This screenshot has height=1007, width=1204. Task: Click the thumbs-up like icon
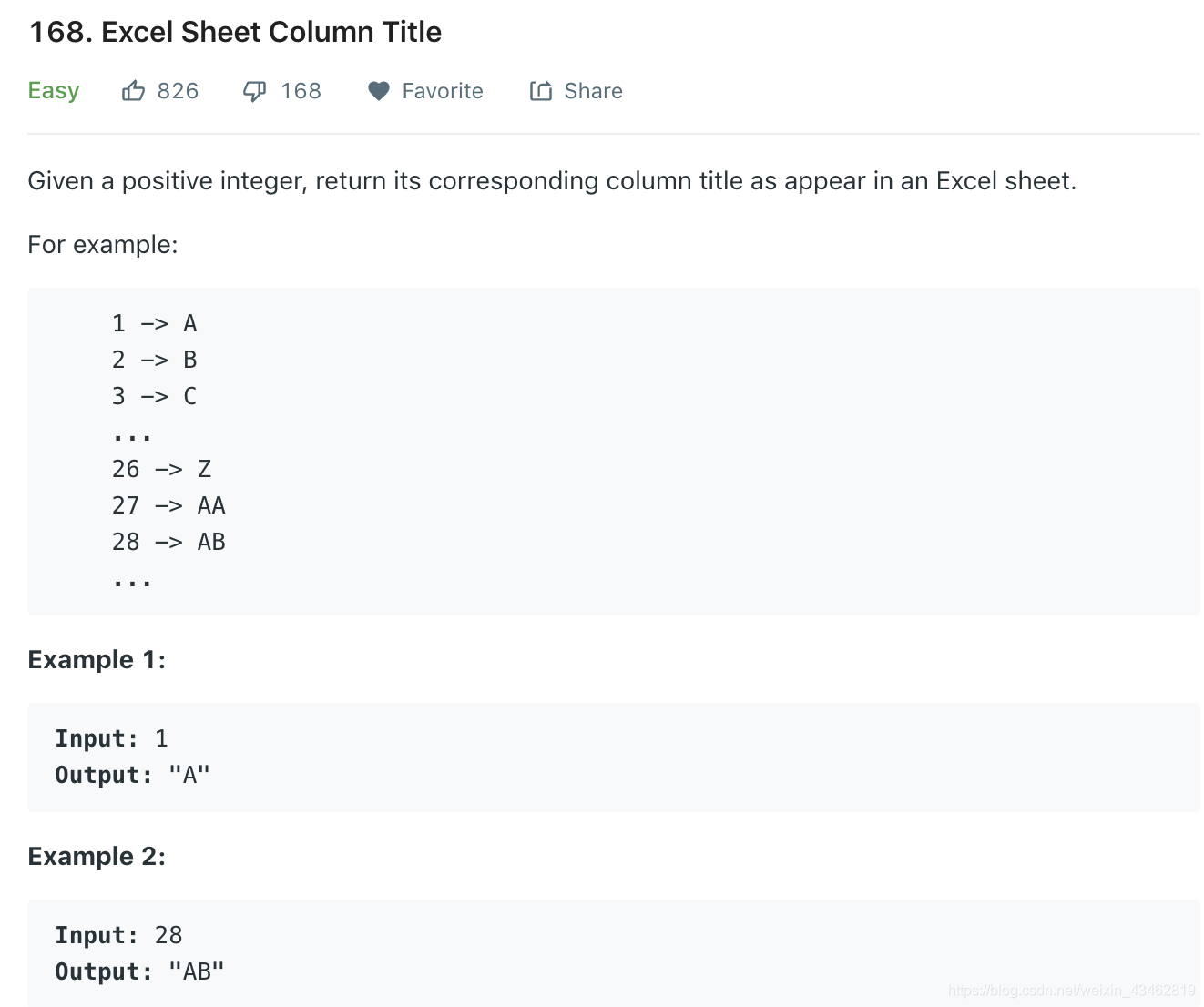133,91
